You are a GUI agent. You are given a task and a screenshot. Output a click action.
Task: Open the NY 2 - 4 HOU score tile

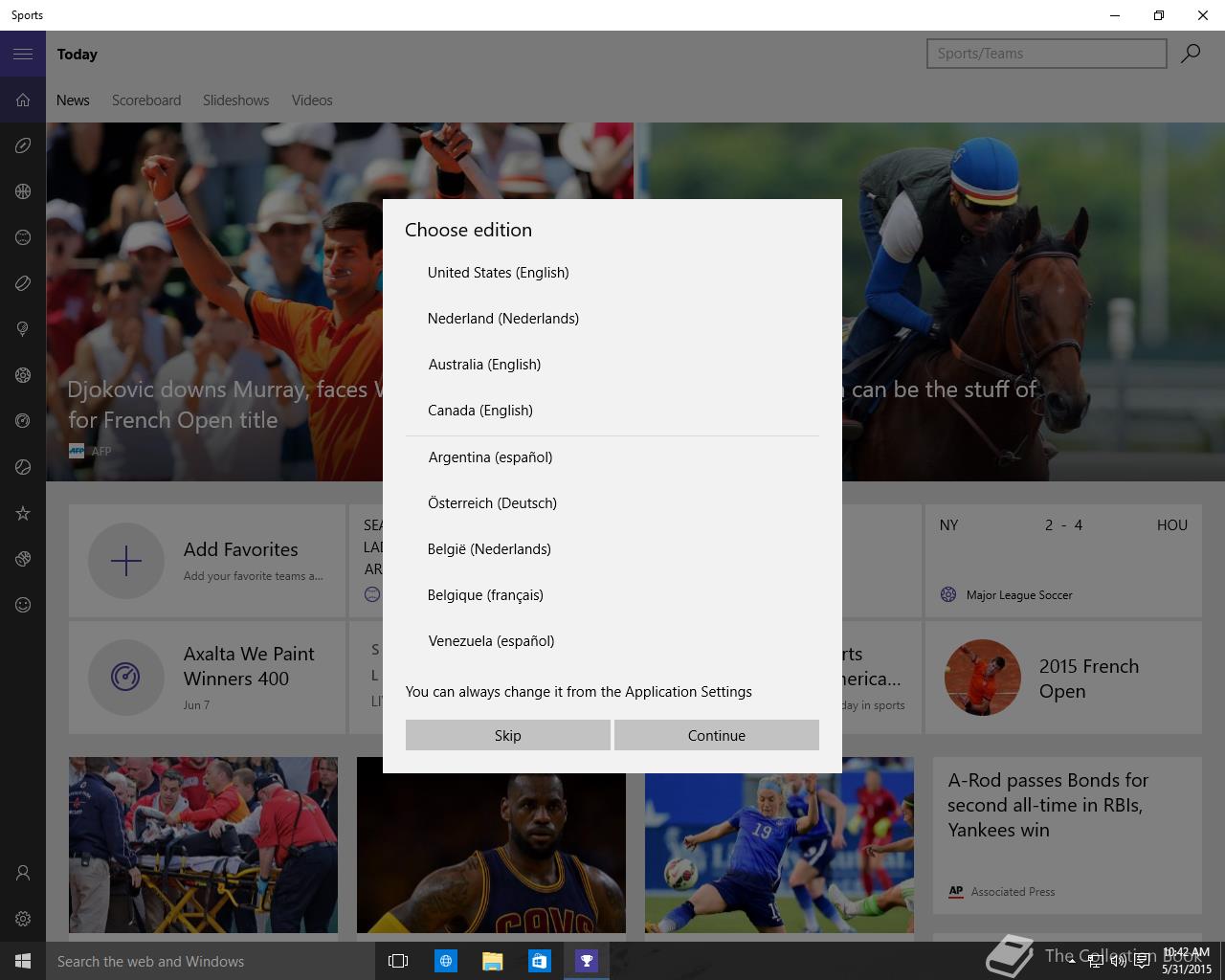pos(1063,561)
